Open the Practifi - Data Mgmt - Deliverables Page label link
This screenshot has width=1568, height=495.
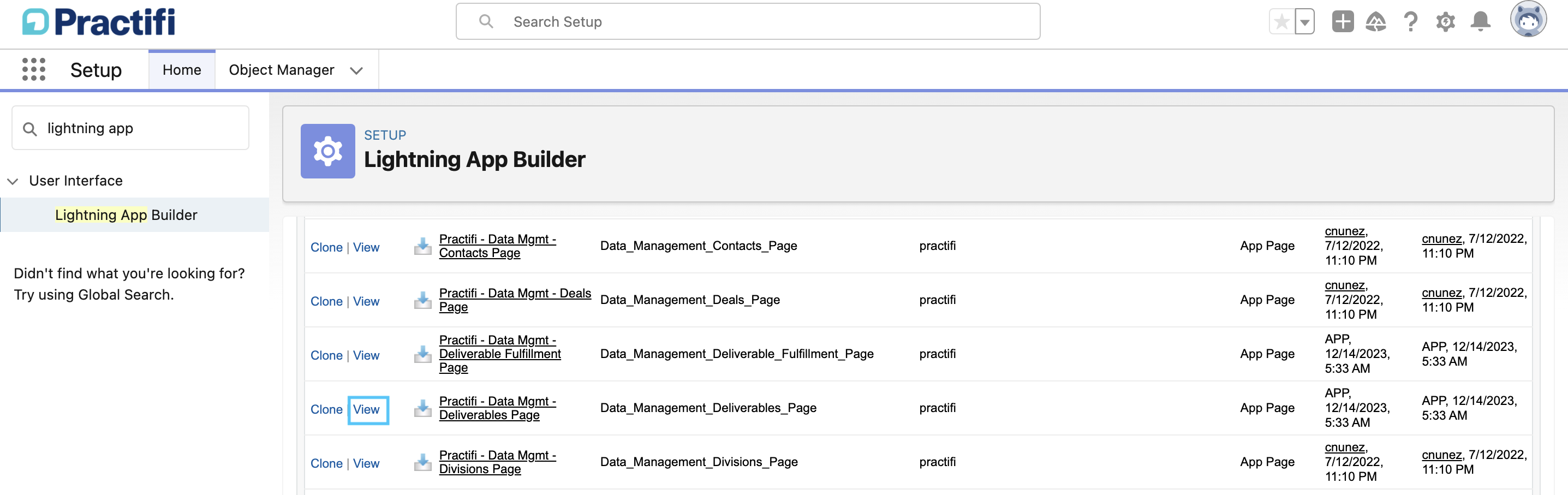coord(497,408)
